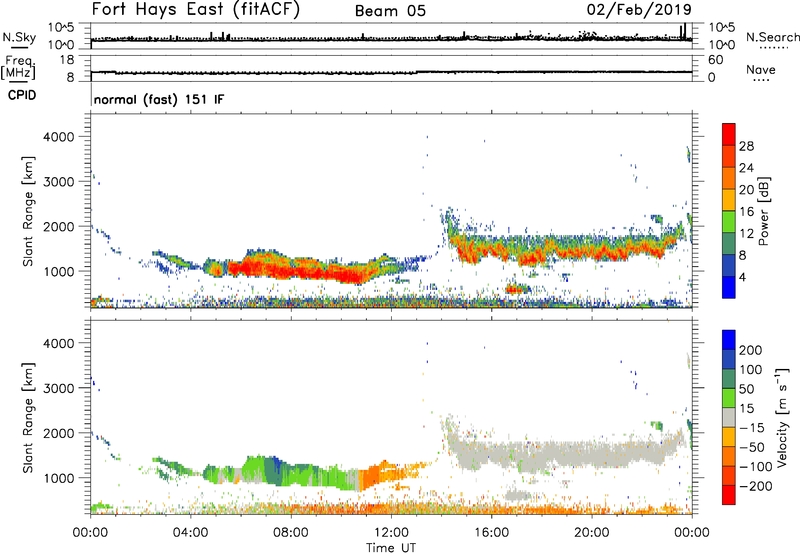
Task: Click the Velocity [m s⁻¹] colorbar title
Action: pyautogui.click(x=782, y=418)
